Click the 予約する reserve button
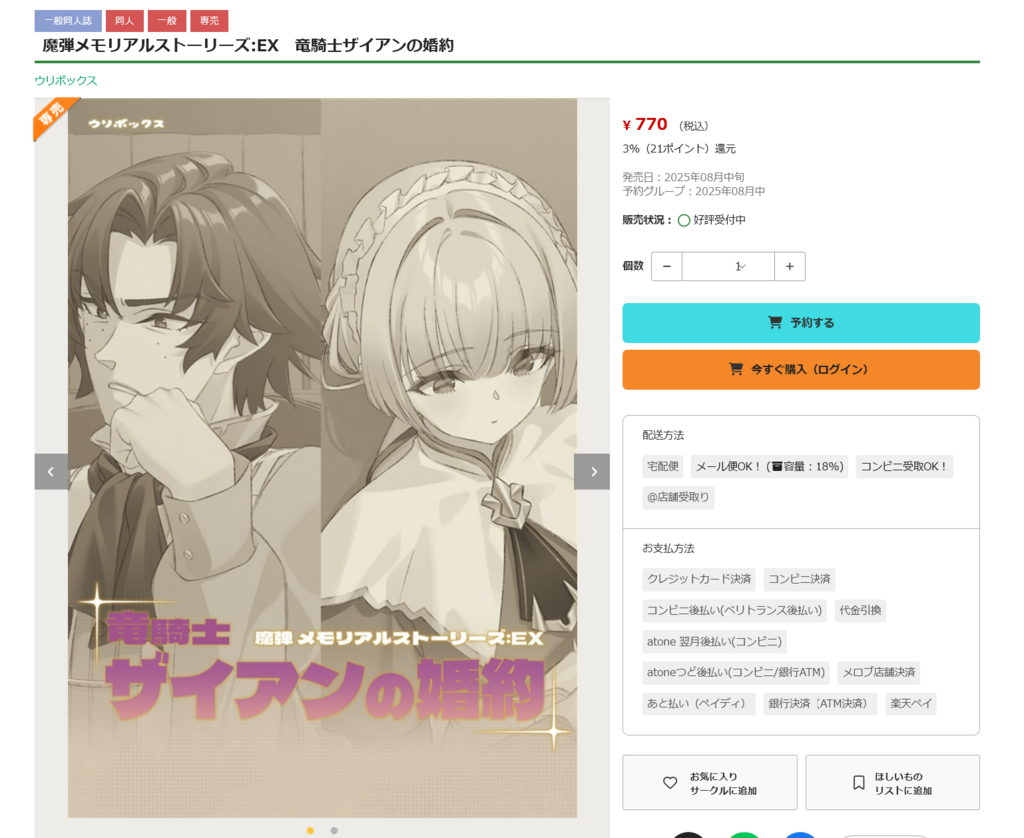1024x838 pixels. (801, 323)
